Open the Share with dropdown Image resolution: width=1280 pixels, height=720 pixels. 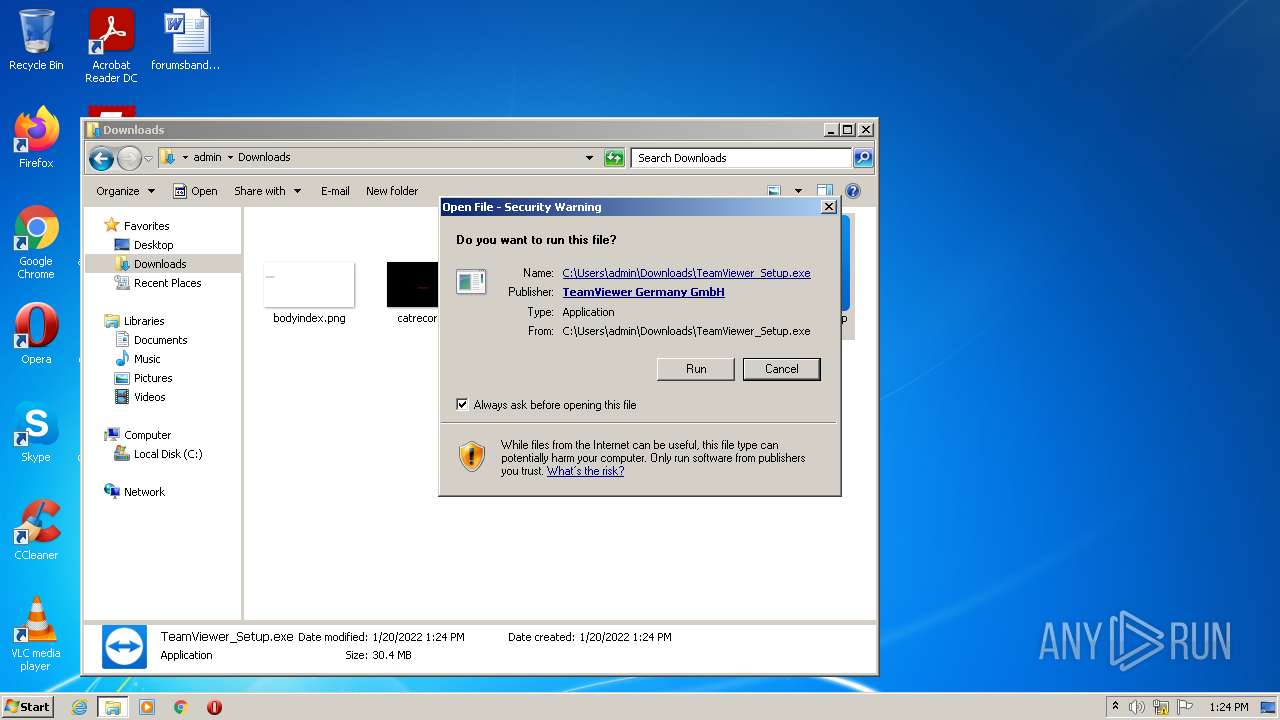pyautogui.click(x=267, y=191)
